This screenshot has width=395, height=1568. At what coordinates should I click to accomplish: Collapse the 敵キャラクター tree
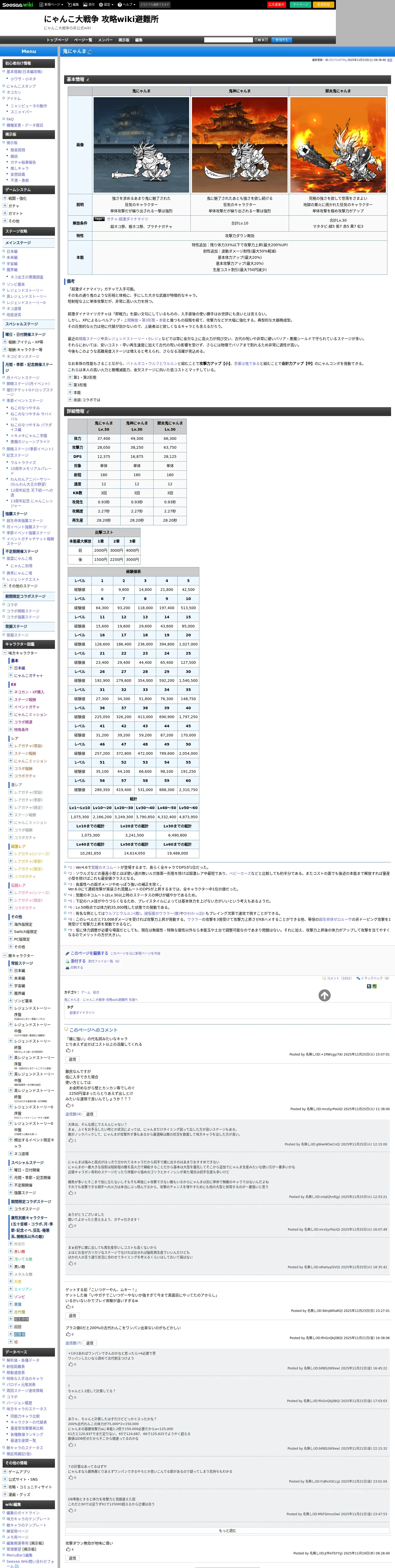pos(5,956)
